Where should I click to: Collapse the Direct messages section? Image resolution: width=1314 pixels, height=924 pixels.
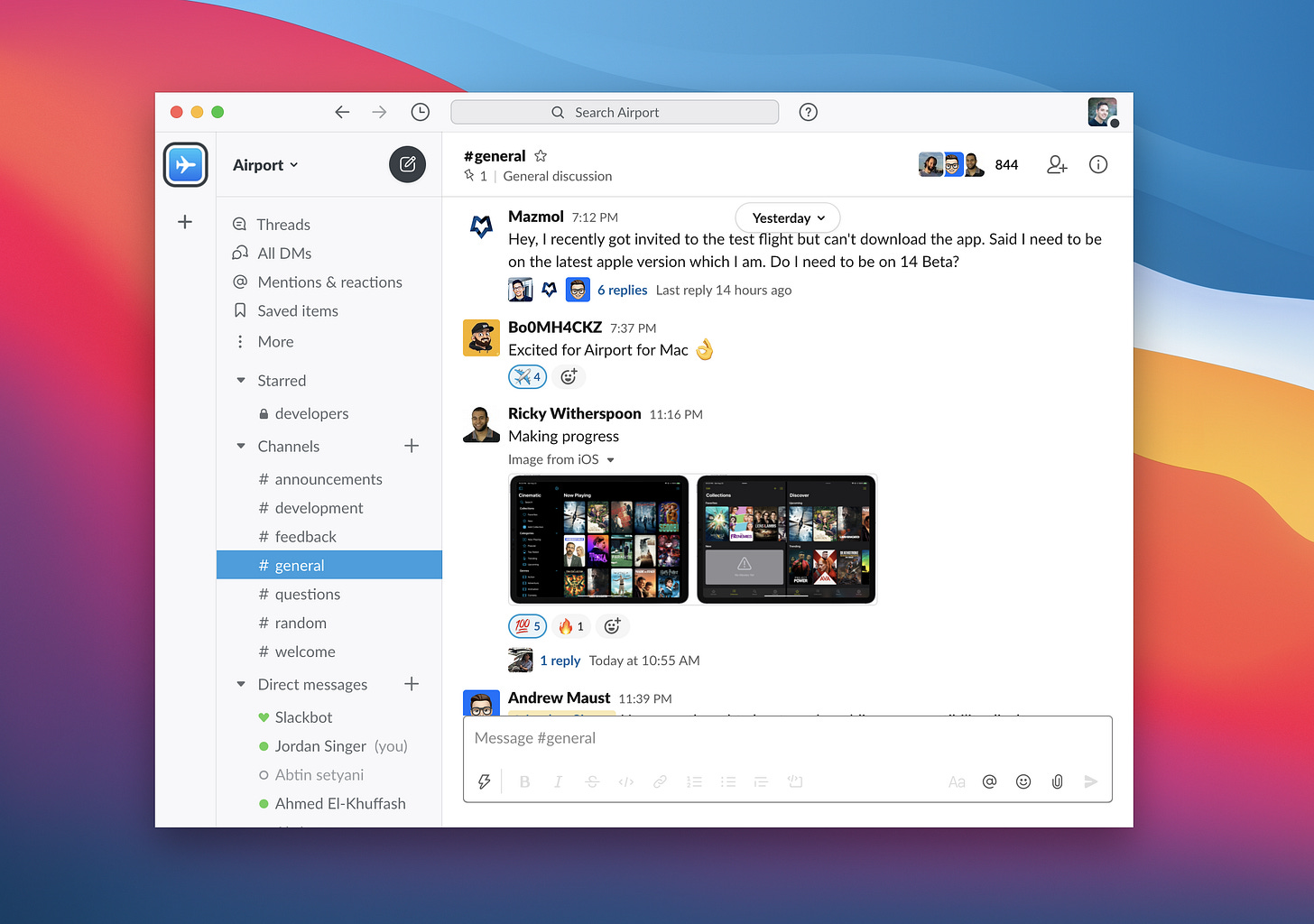tap(241, 685)
